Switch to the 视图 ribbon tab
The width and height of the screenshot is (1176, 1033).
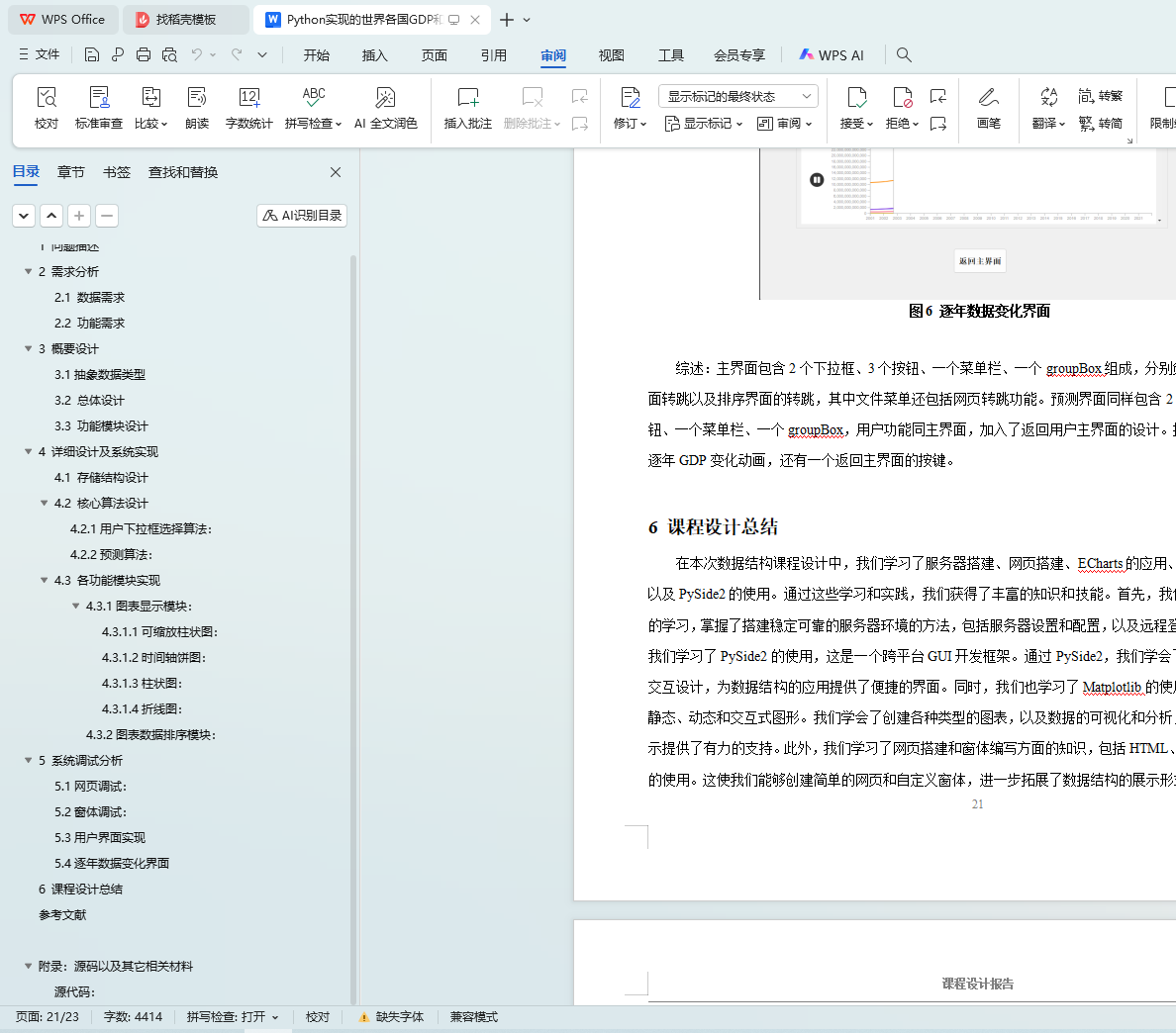point(611,54)
